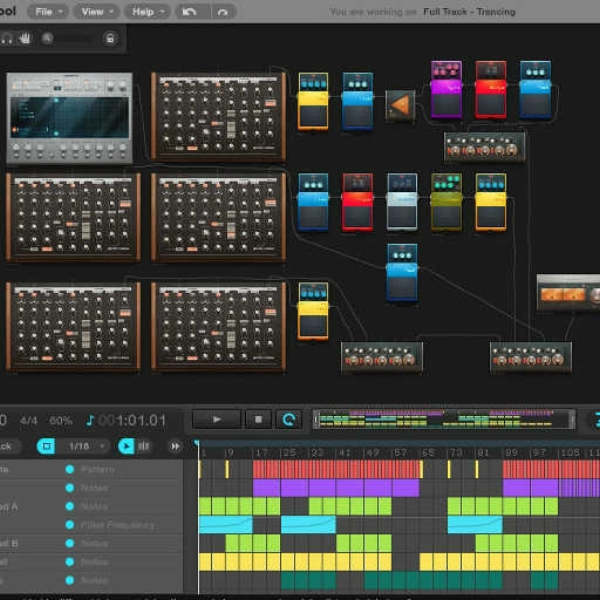Click the redo arrow icon
Screen dimensions: 600x600
point(223,12)
